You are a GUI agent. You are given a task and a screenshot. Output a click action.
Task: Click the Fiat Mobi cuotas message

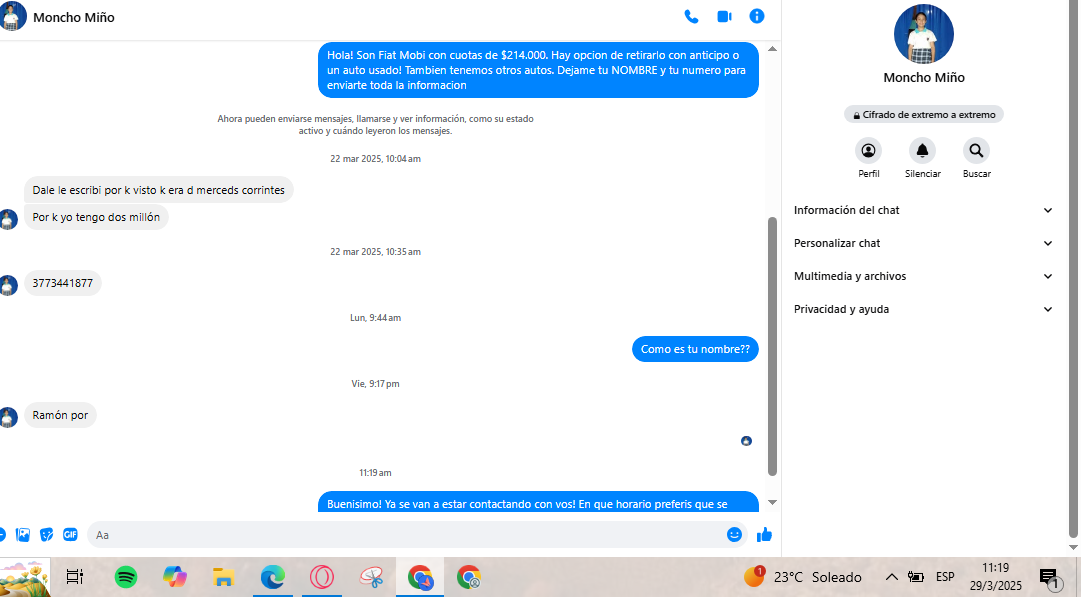pos(538,70)
